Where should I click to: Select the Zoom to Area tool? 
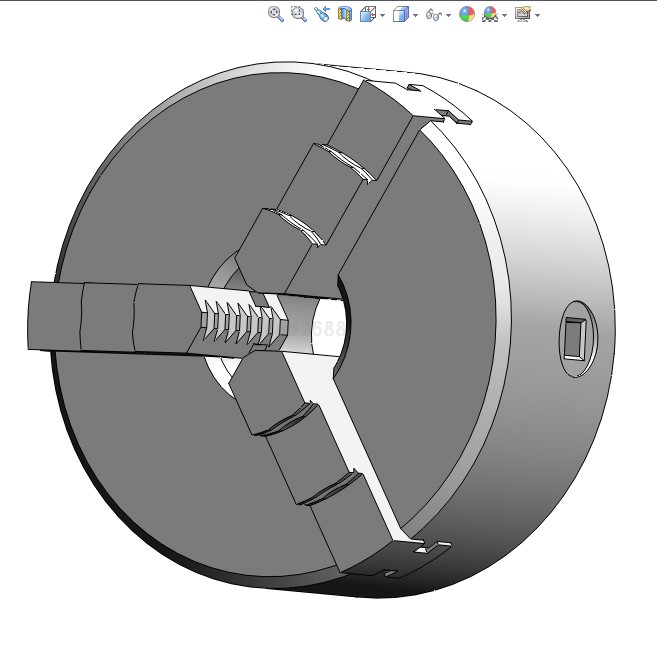[298, 14]
